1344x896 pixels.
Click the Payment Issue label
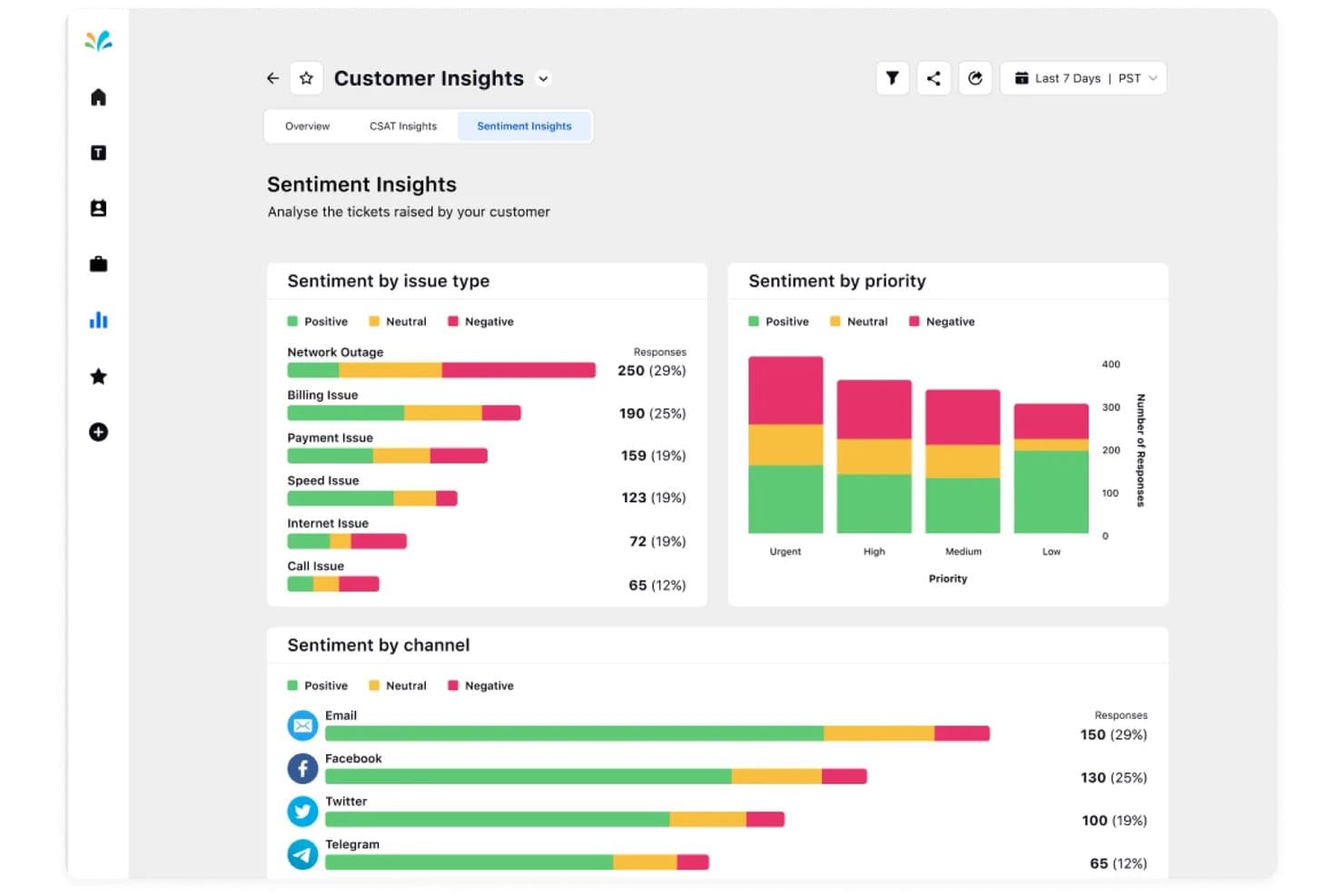click(330, 438)
